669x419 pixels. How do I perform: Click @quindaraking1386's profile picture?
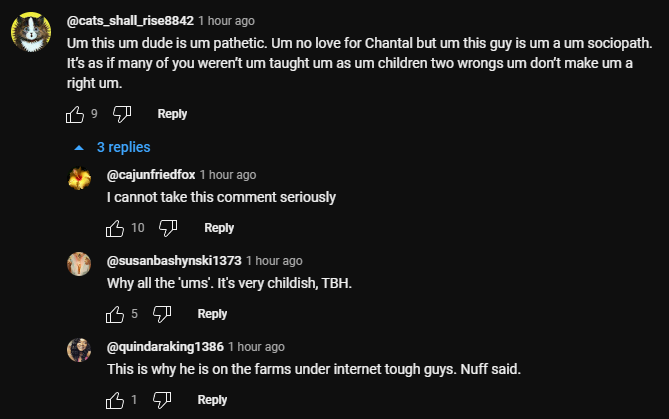coord(80,351)
